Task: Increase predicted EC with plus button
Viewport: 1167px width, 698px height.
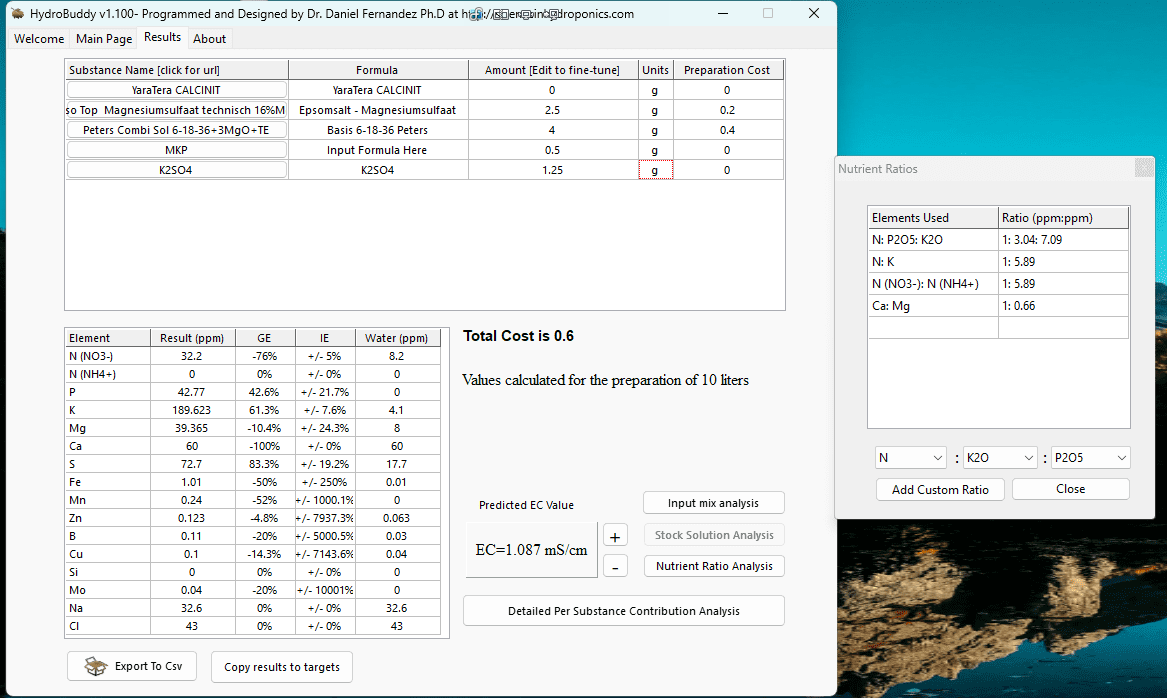Action: pos(615,537)
